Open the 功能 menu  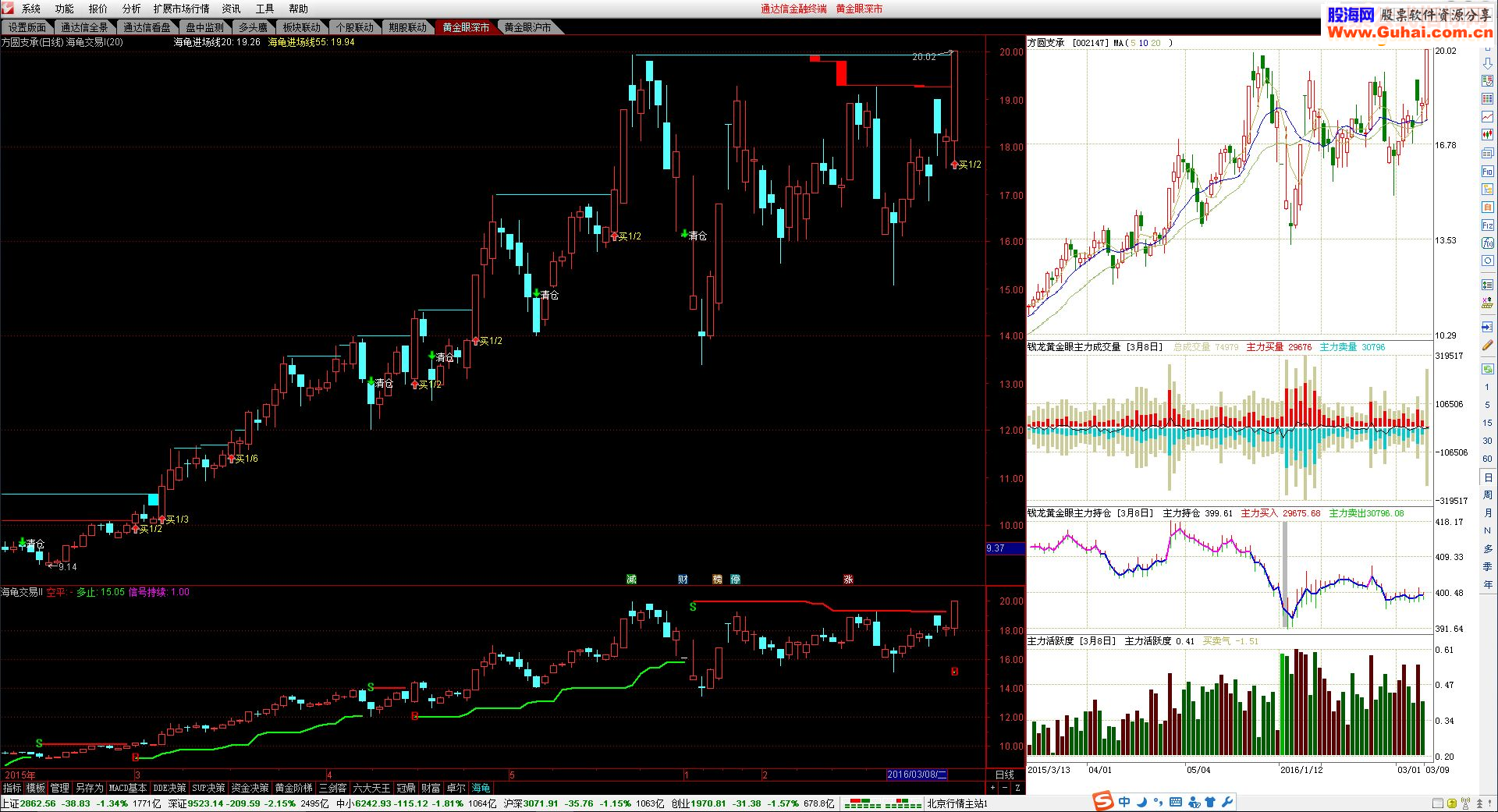(65, 9)
